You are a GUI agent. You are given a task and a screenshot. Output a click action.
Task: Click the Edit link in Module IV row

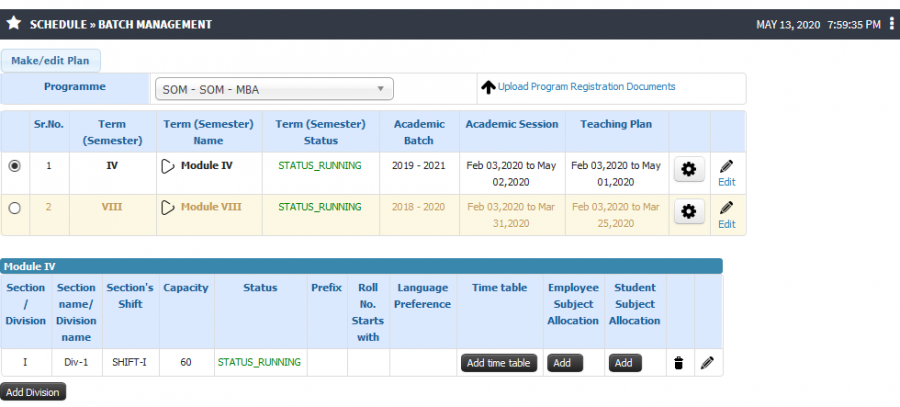tap(727, 182)
